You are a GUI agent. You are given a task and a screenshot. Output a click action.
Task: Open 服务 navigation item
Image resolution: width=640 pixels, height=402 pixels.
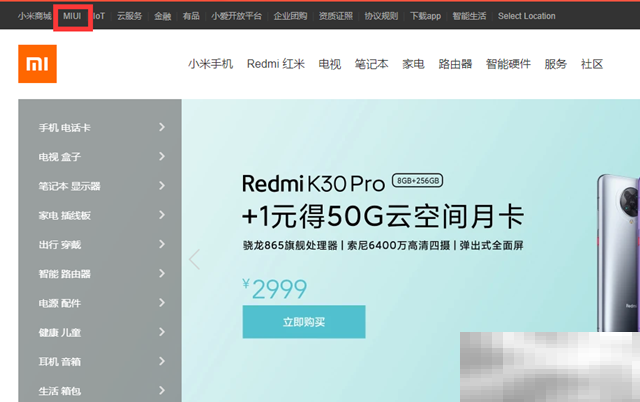(556, 64)
